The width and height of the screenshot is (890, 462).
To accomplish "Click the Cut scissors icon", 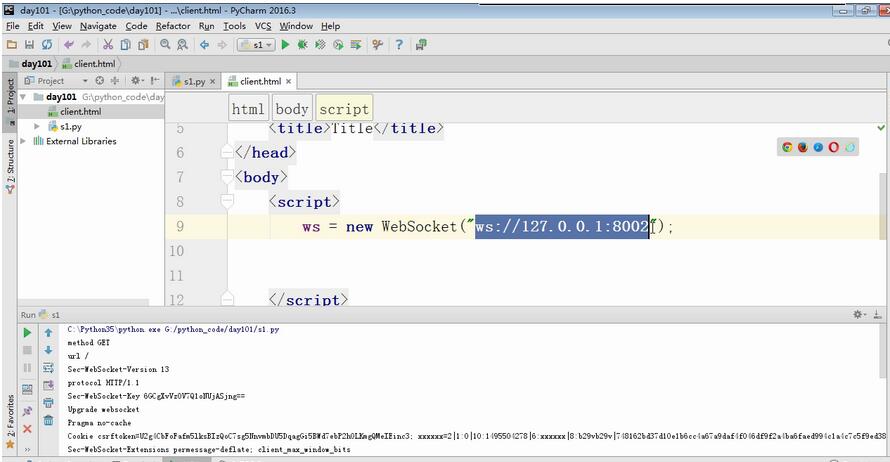I will [x=108, y=44].
